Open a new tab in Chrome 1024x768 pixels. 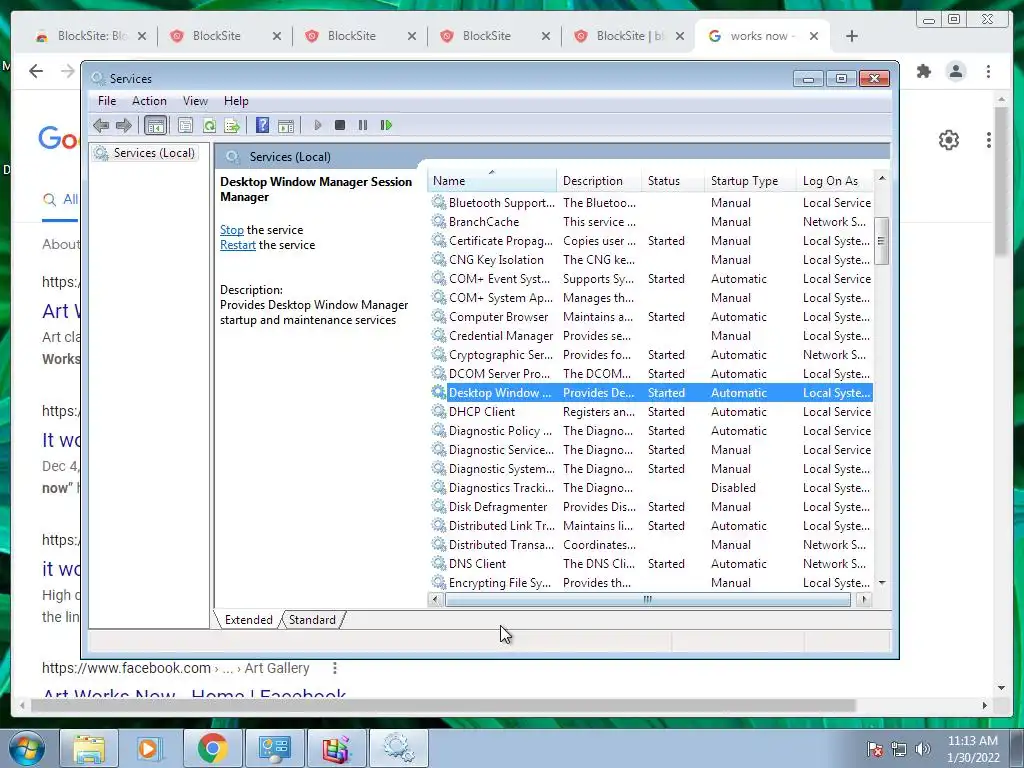pos(851,37)
